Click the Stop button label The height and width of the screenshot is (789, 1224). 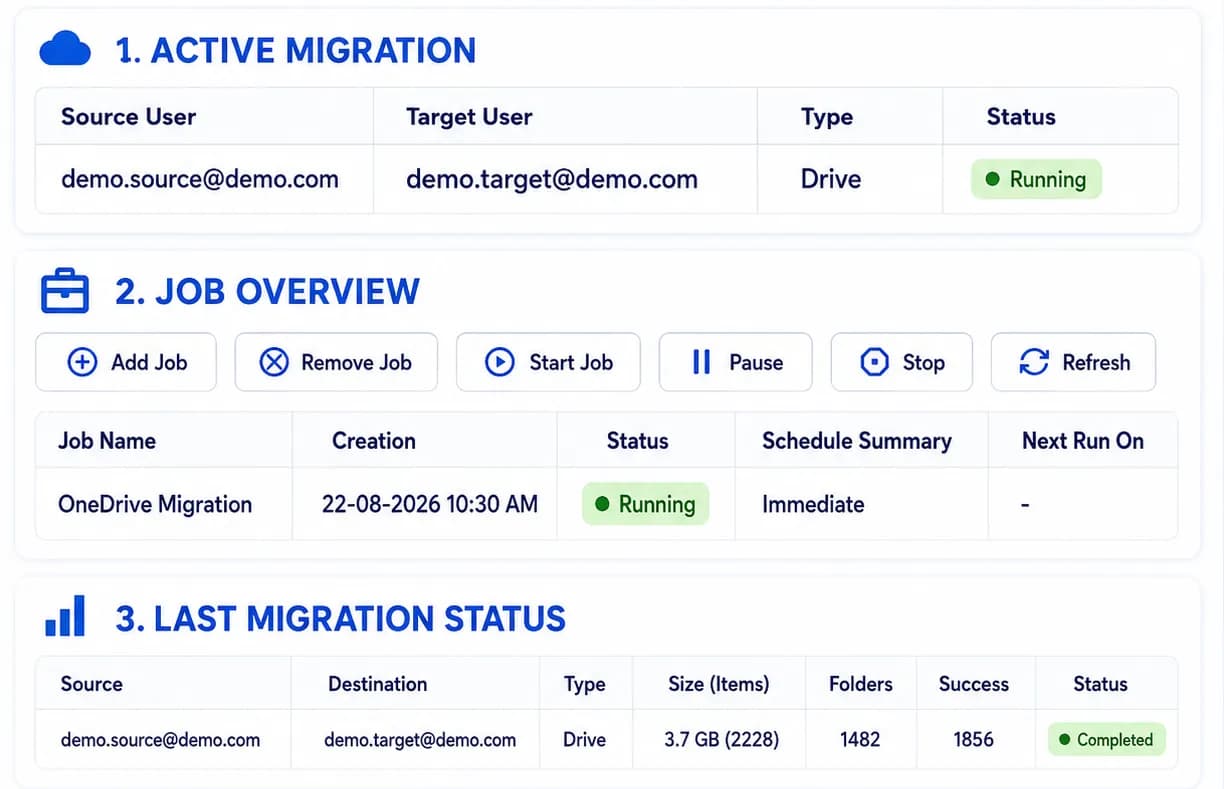(923, 362)
